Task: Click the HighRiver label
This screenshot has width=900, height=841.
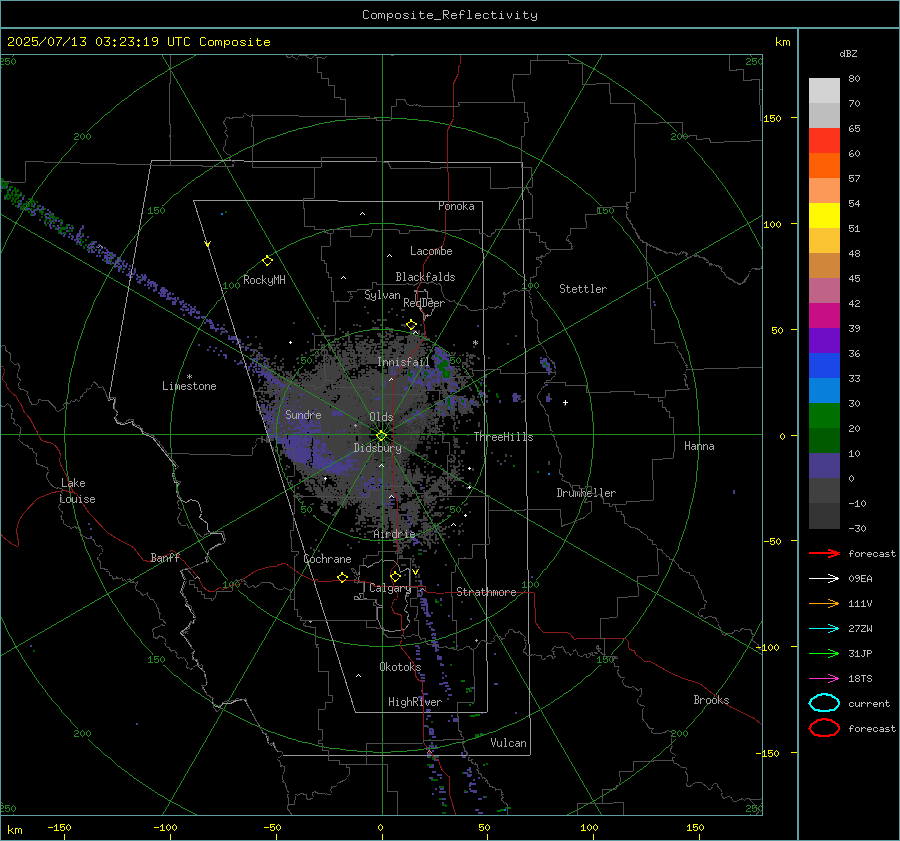Action: pyautogui.click(x=414, y=702)
